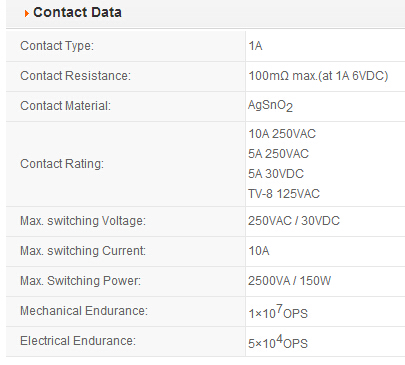Select the Contact Data section header

pyautogui.click(x=77, y=13)
